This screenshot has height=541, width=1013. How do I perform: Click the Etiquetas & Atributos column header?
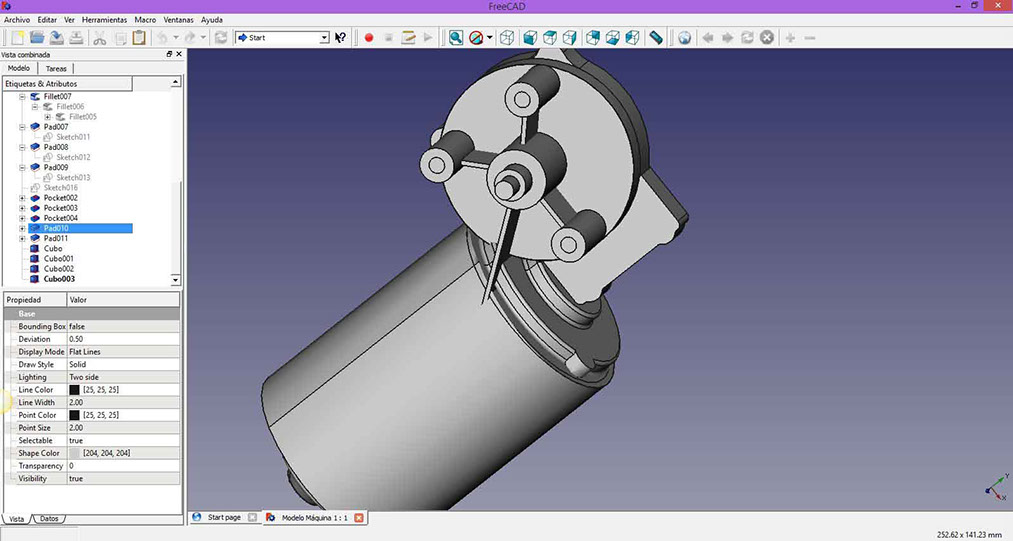coord(67,83)
